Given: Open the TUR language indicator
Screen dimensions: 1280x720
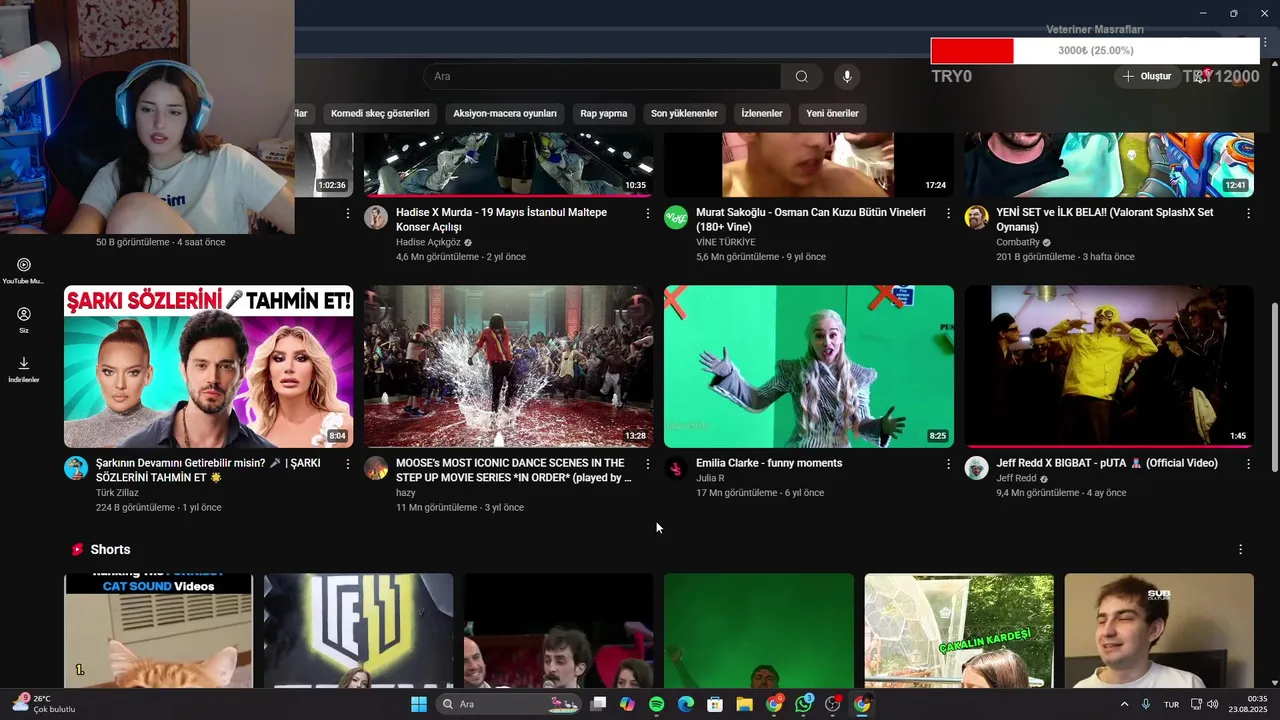Looking at the screenshot, I should tap(1171, 705).
